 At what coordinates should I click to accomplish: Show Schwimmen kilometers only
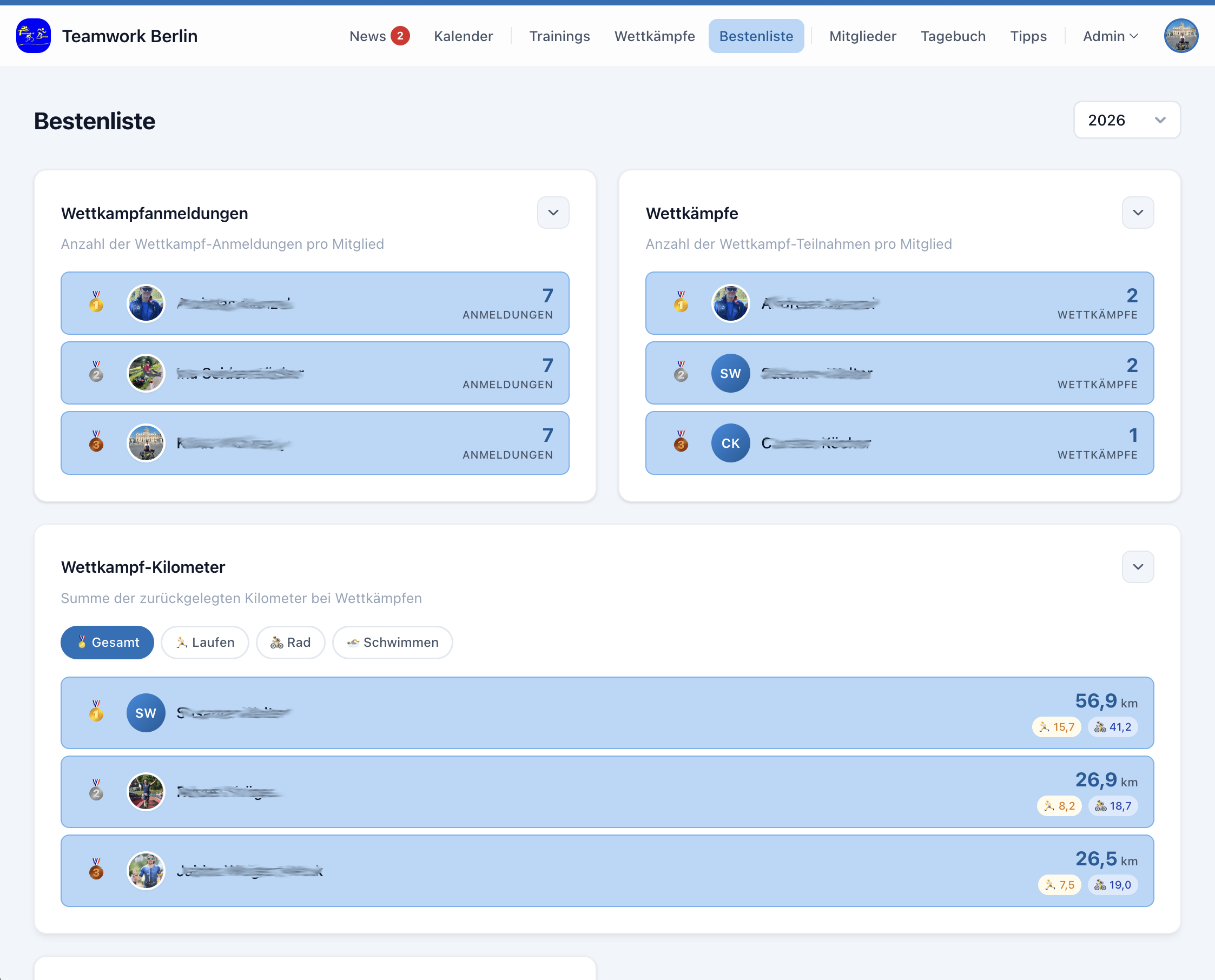392,643
